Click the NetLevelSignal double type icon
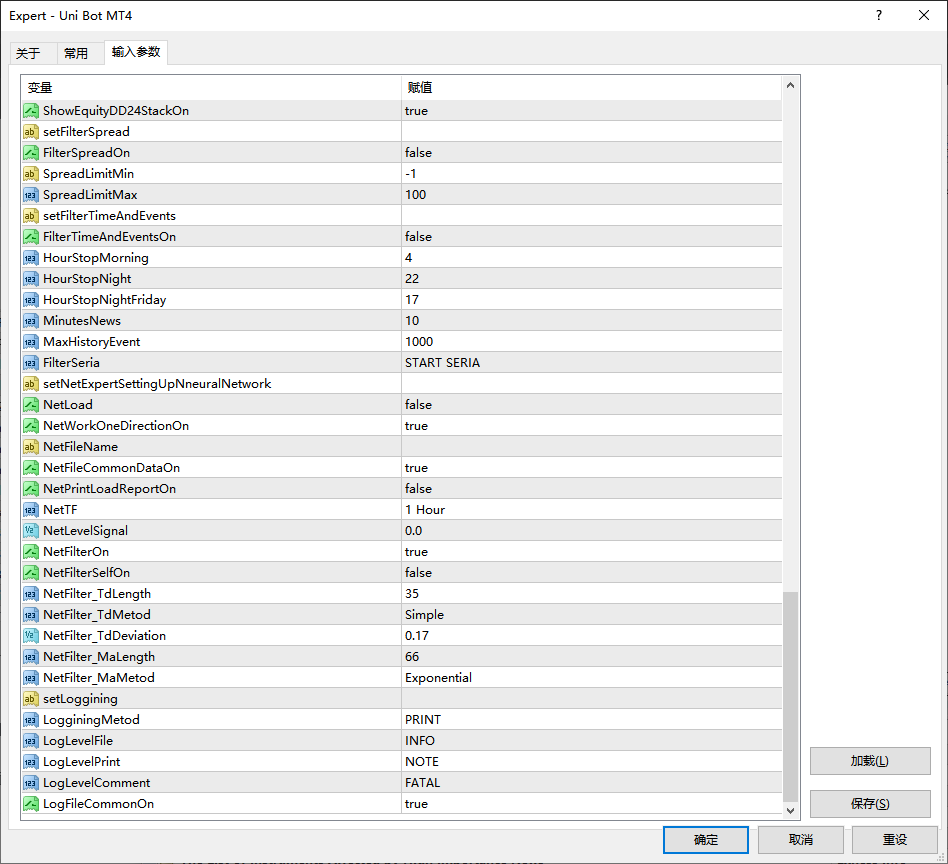Image resolution: width=948 pixels, height=864 pixels. 31,531
